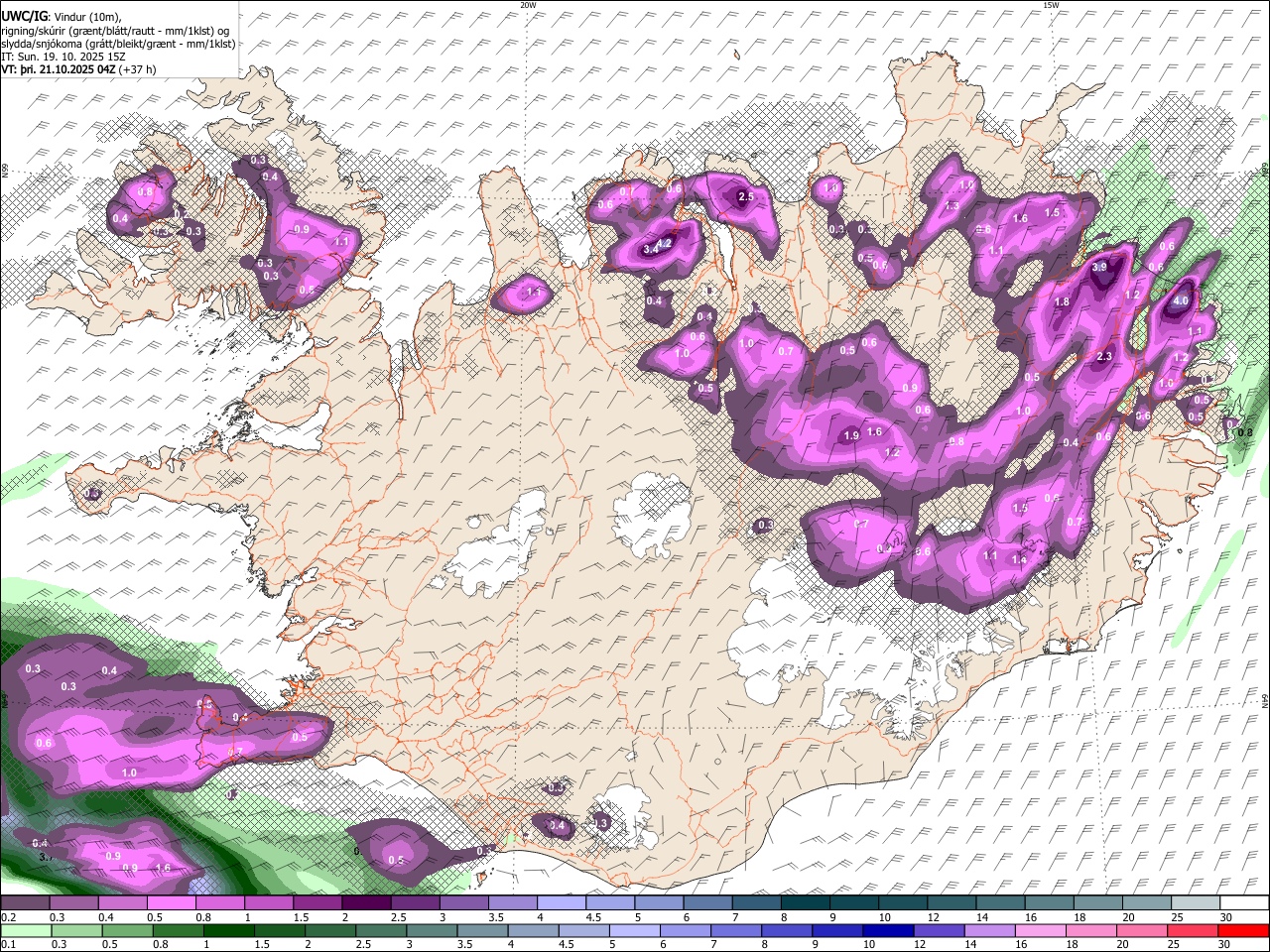Select the 'slydda/snjókoma' legend description line

118,44
